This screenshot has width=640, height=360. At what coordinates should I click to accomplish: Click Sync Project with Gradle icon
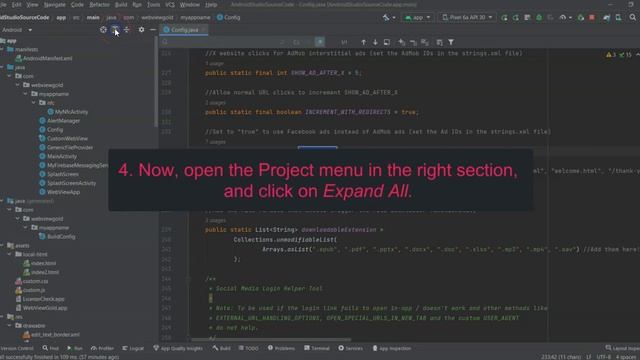coord(607,18)
